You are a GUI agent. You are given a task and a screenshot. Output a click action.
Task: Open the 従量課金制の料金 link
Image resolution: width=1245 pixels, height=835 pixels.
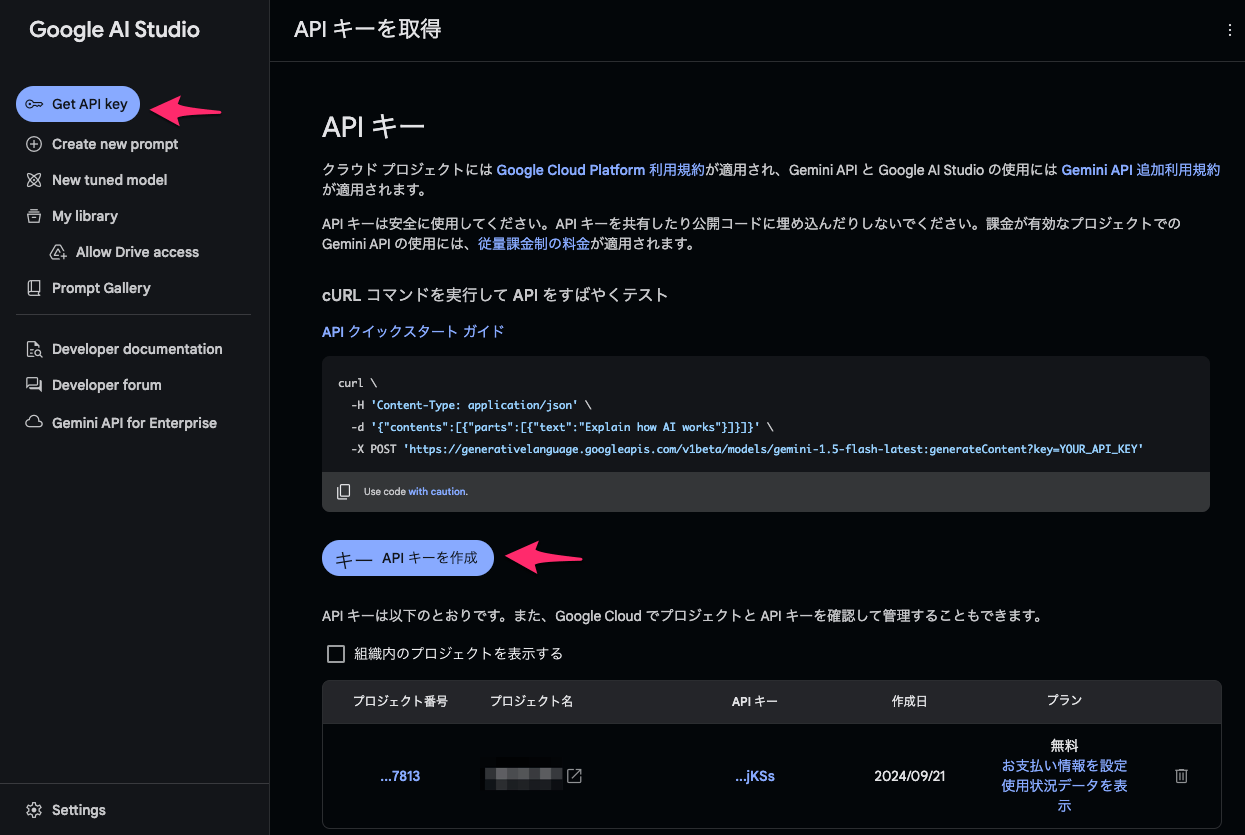pyautogui.click(x=534, y=244)
